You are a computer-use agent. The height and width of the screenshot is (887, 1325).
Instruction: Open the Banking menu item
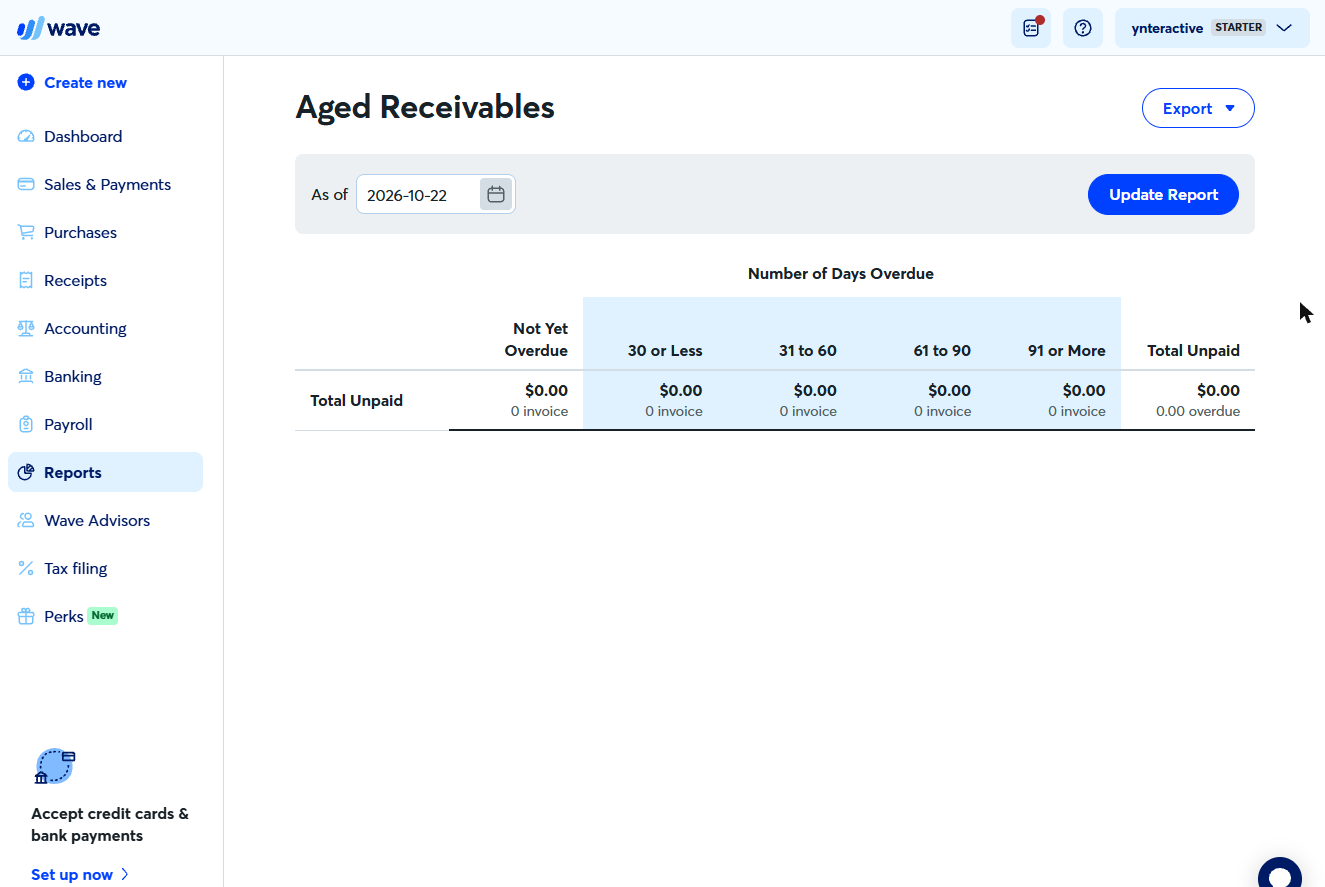pos(105,377)
